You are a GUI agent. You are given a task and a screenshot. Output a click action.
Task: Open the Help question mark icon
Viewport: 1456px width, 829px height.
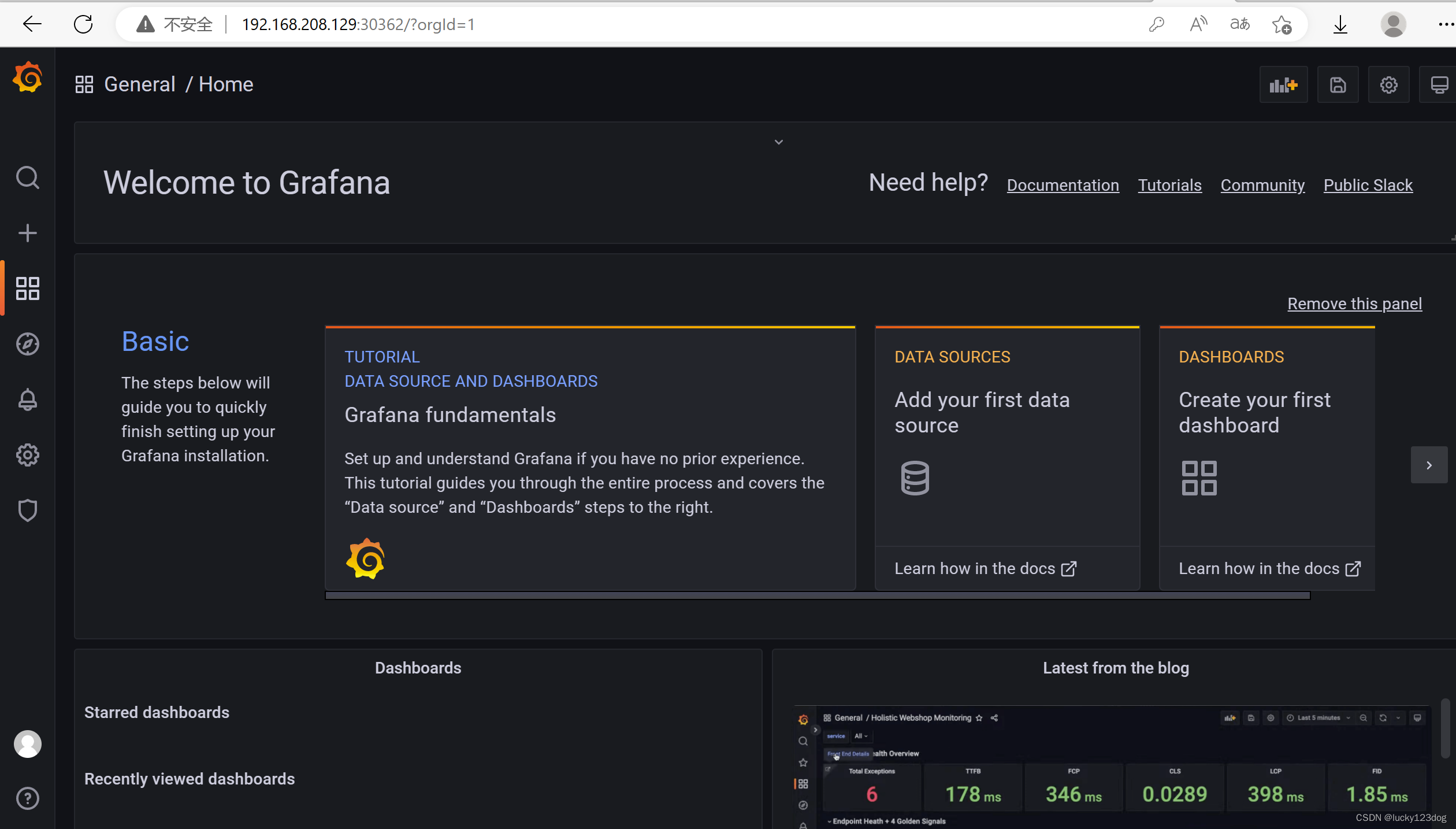coord(28,798)
